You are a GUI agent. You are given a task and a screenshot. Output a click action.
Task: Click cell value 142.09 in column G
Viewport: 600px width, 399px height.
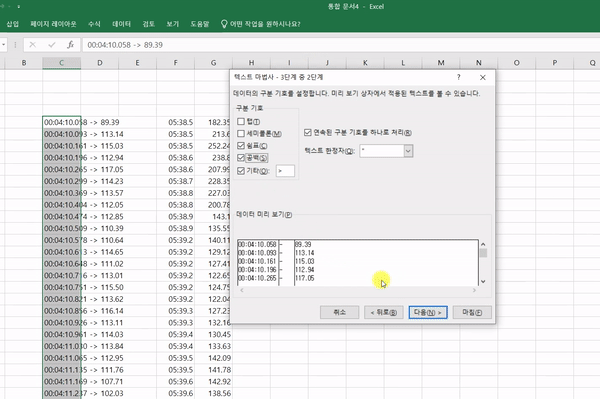click(214, 358)
